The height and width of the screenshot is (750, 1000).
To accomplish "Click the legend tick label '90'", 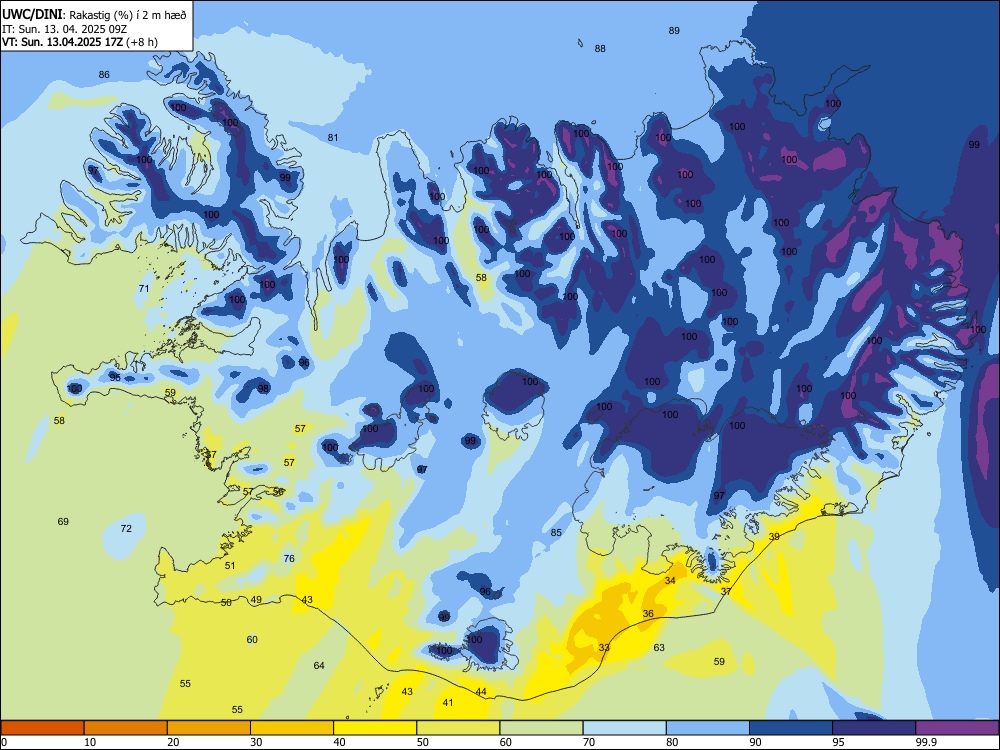I will (755, 742).
